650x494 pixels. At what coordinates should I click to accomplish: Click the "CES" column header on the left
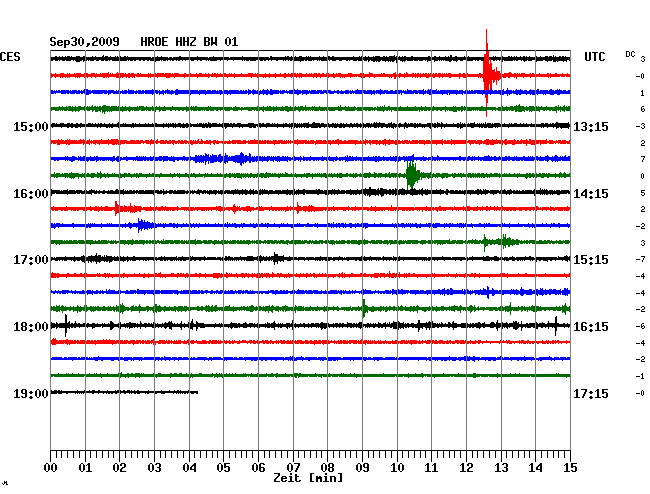[10, 57]
